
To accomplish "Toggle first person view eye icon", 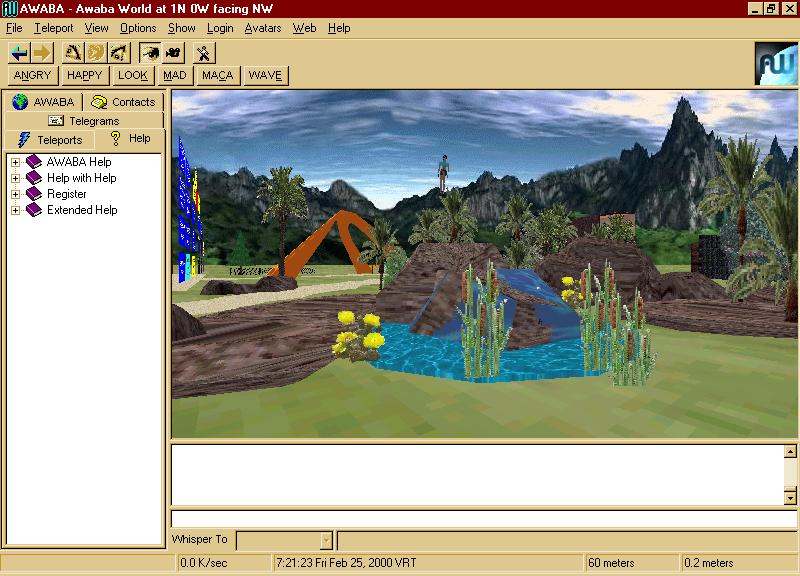I will click(149, 53).
